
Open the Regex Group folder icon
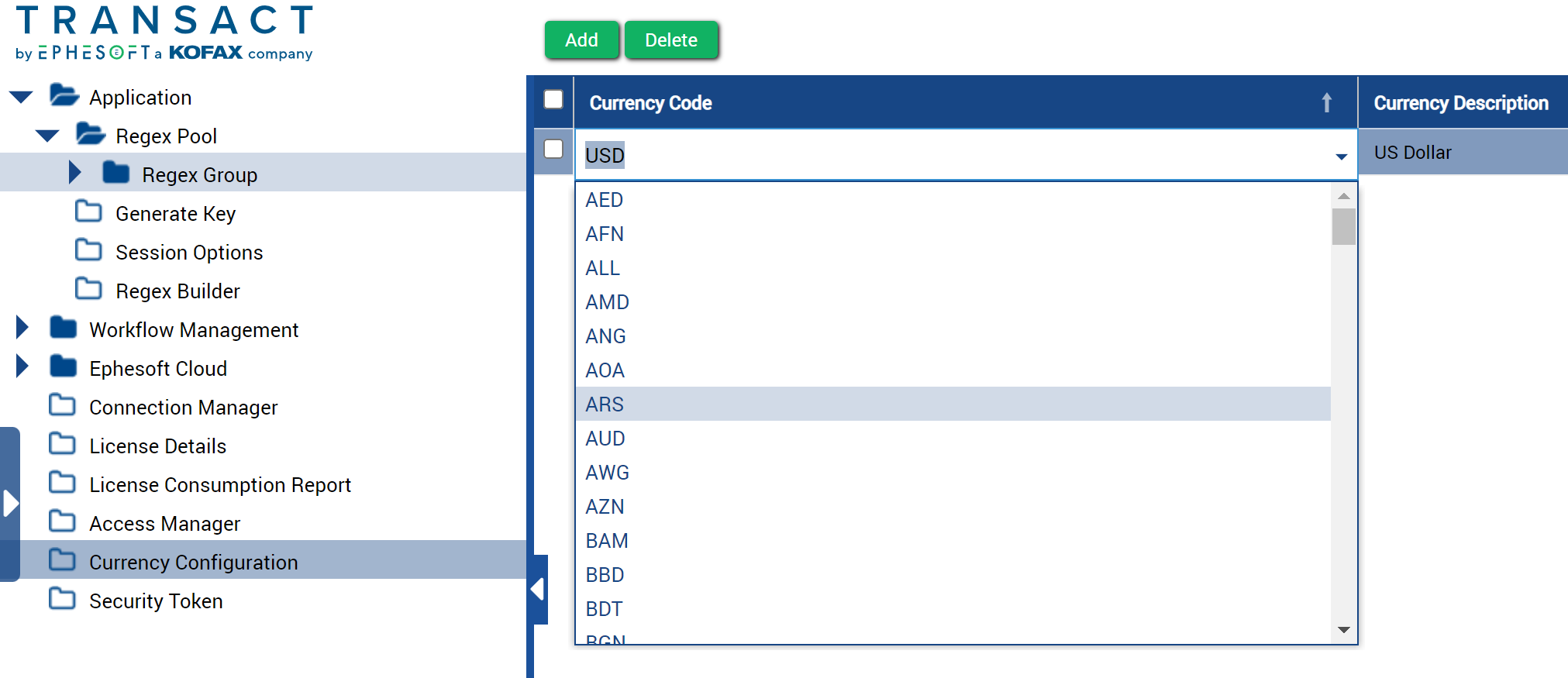click(x=118, y=174)
